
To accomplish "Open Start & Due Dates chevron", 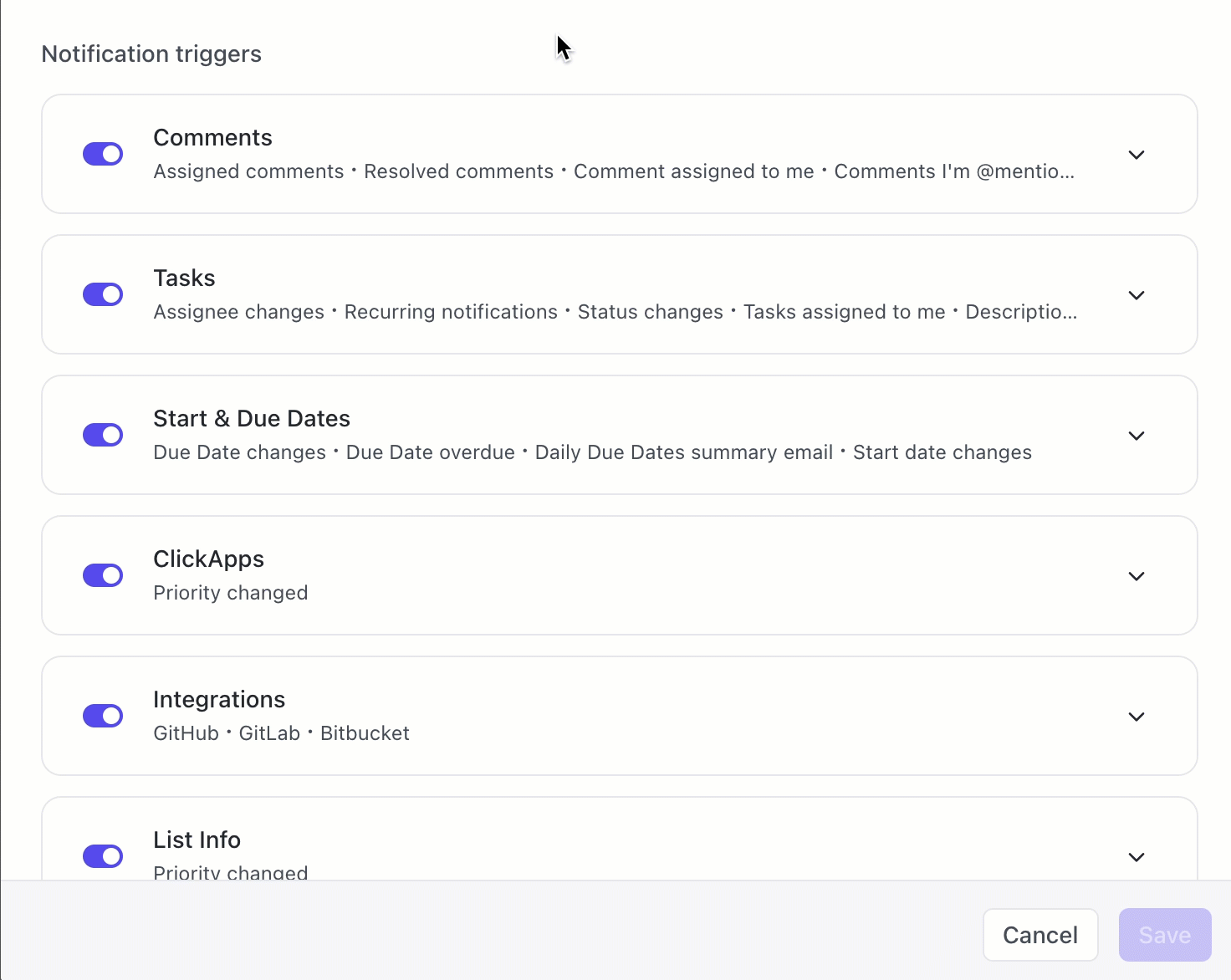I will click(1137, 436).
